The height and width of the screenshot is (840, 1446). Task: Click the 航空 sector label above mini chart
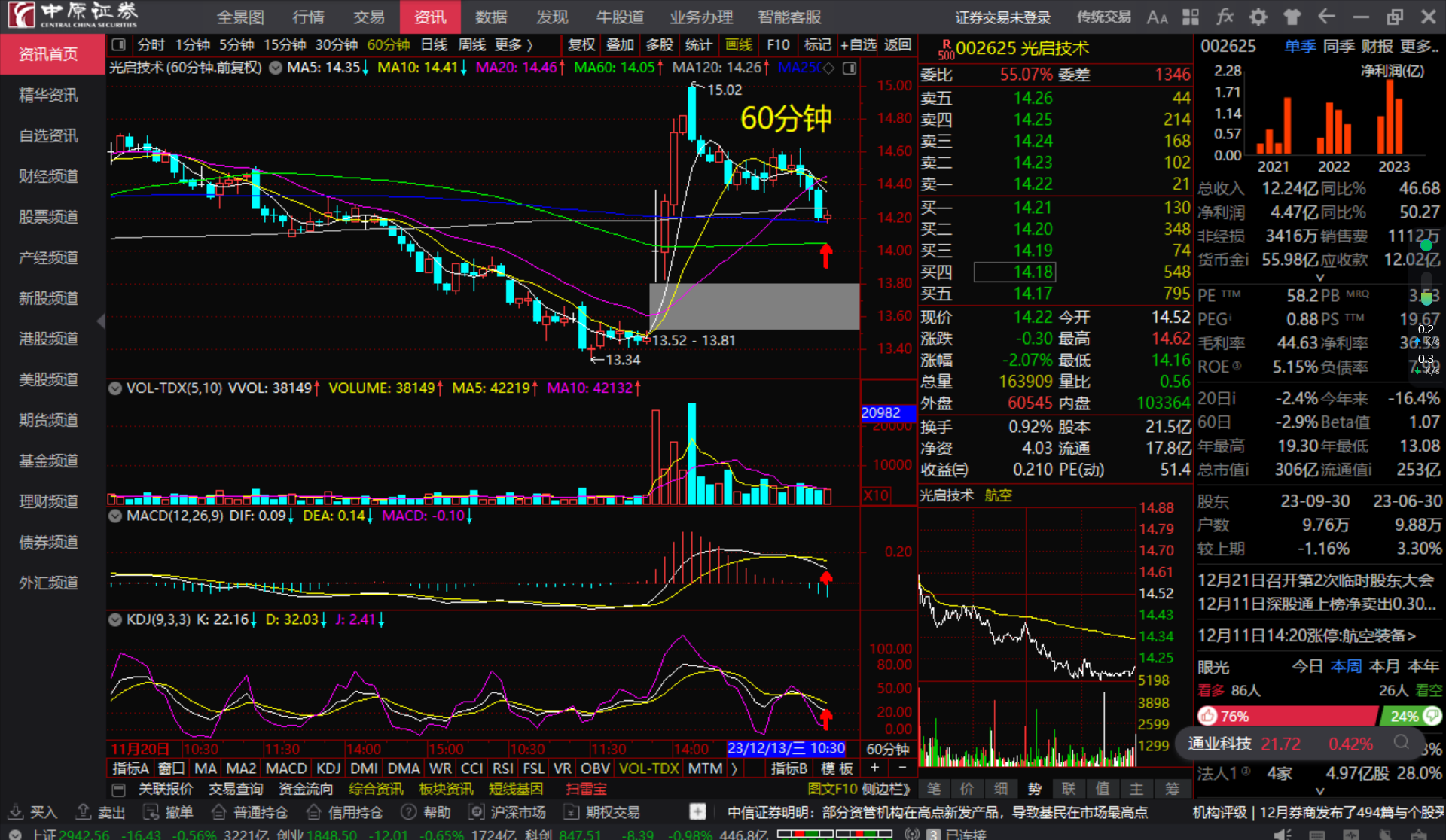pyautogui.click(x=998, y=496)
